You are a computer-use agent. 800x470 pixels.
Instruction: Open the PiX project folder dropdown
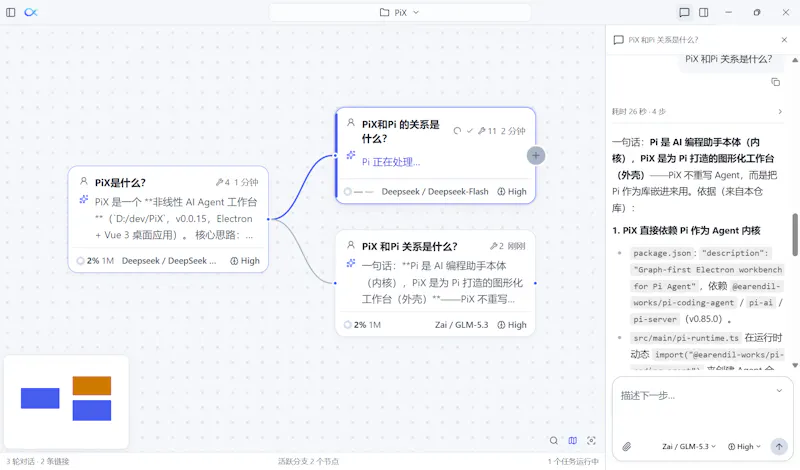click(x=399, y=12)
